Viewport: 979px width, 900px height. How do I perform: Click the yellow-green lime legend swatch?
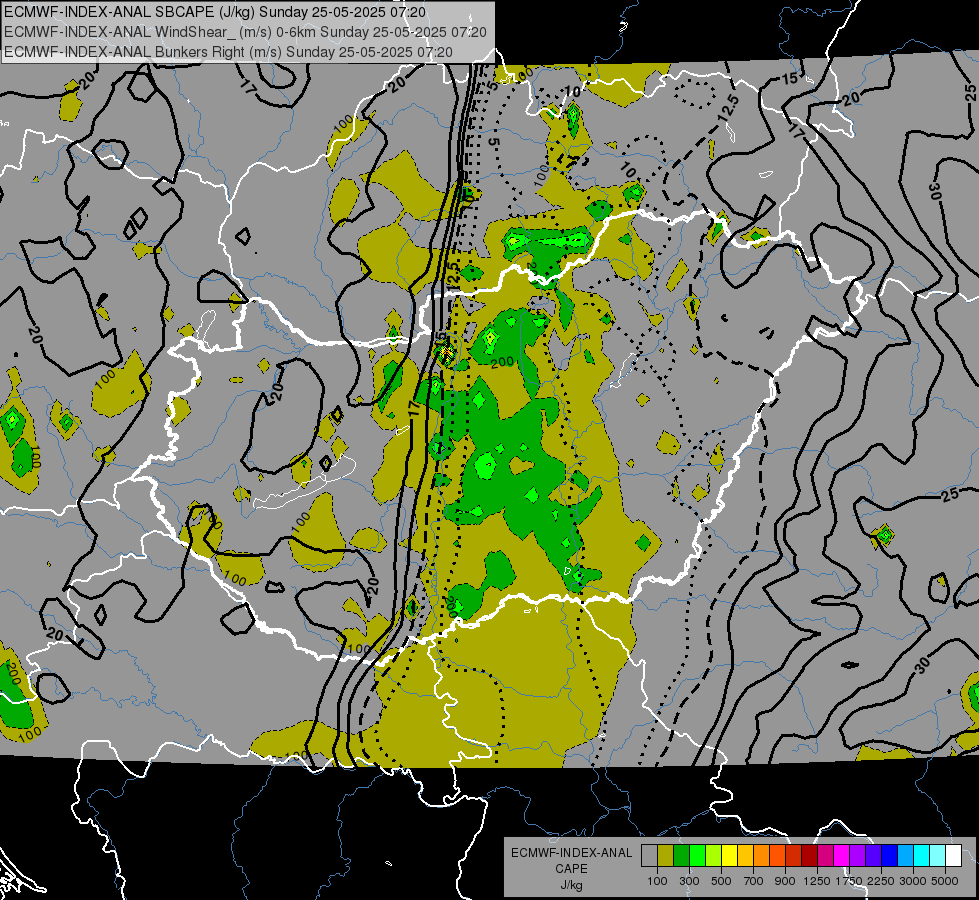click(713, 856)
